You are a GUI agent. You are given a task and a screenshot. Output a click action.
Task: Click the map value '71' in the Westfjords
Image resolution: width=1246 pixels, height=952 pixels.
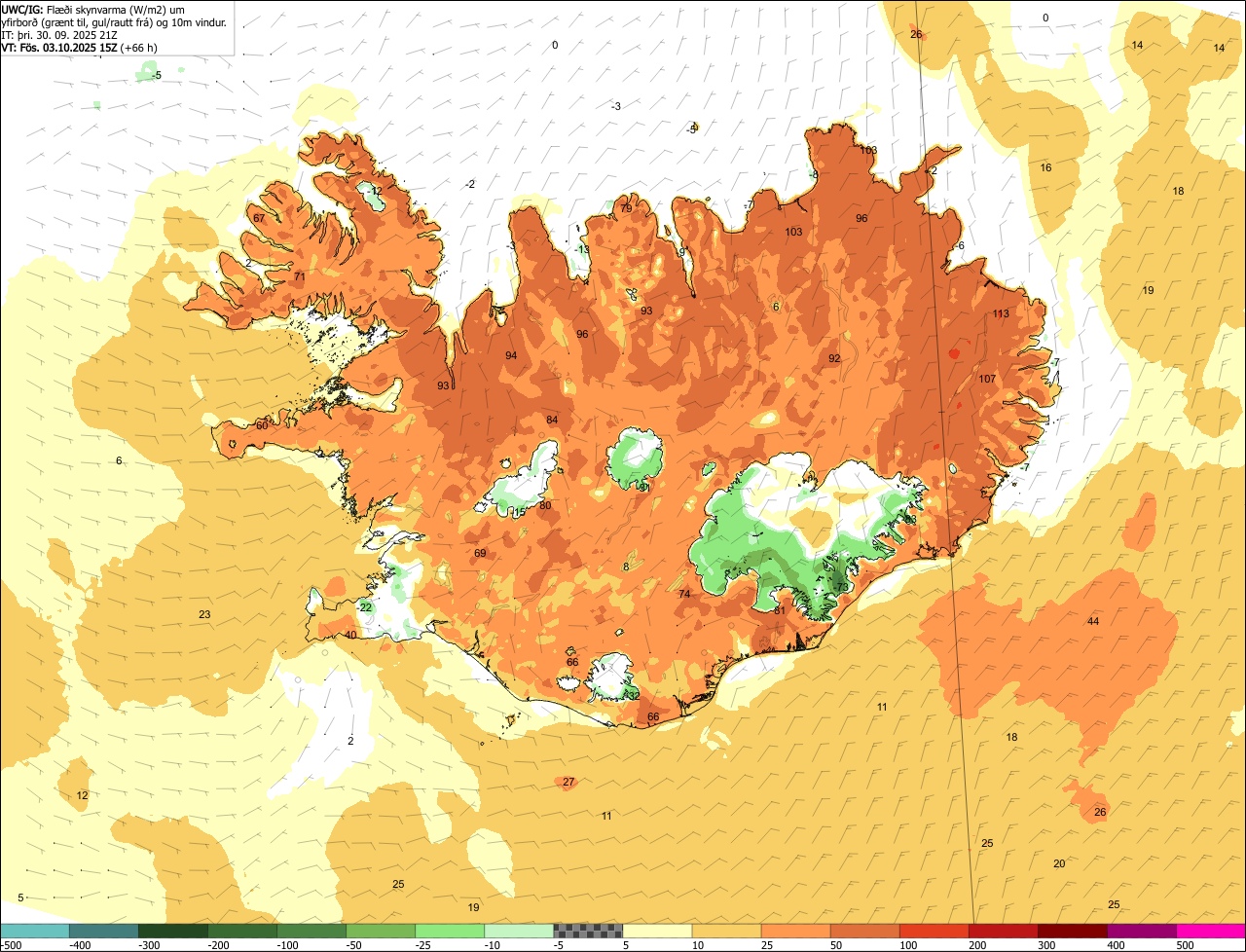(x=300, y=276)
